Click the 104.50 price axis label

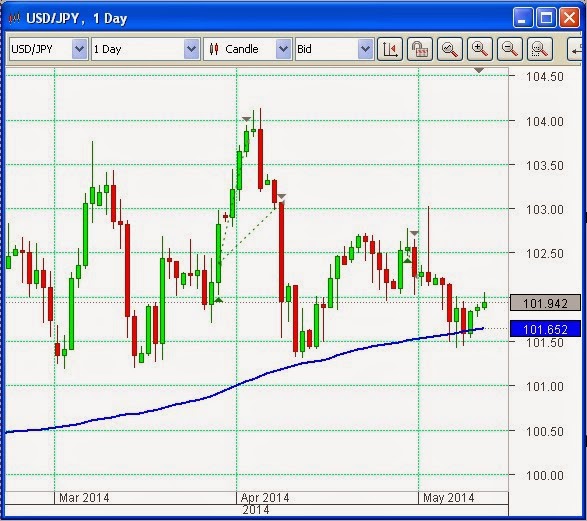[544, 77]
